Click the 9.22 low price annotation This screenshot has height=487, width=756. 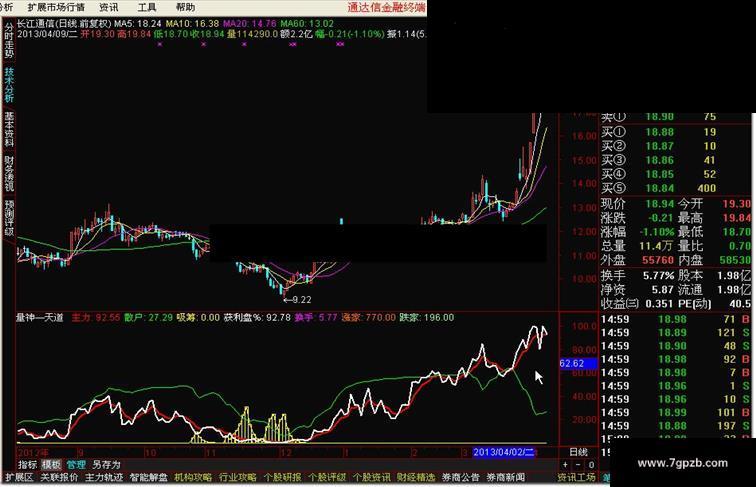pyautogui.click(x=297, y=300)
